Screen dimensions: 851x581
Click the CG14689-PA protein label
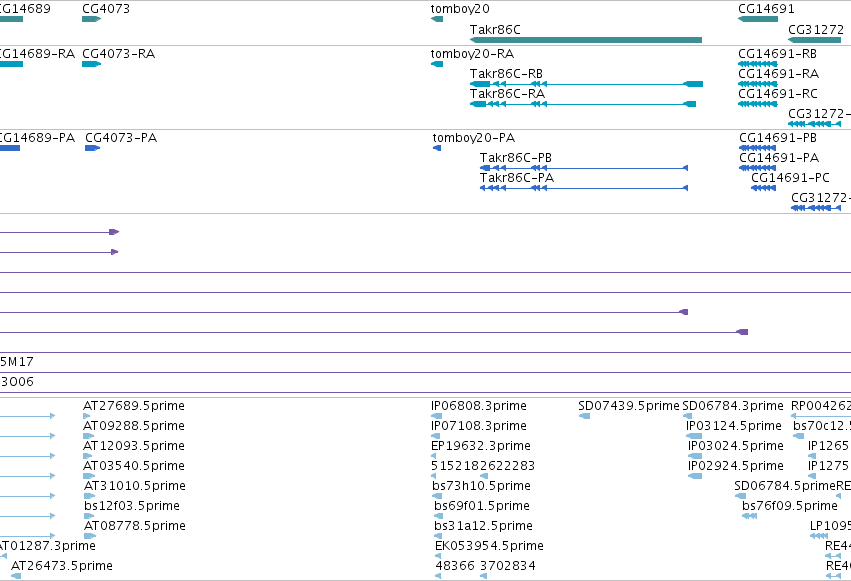pos(36,138)
